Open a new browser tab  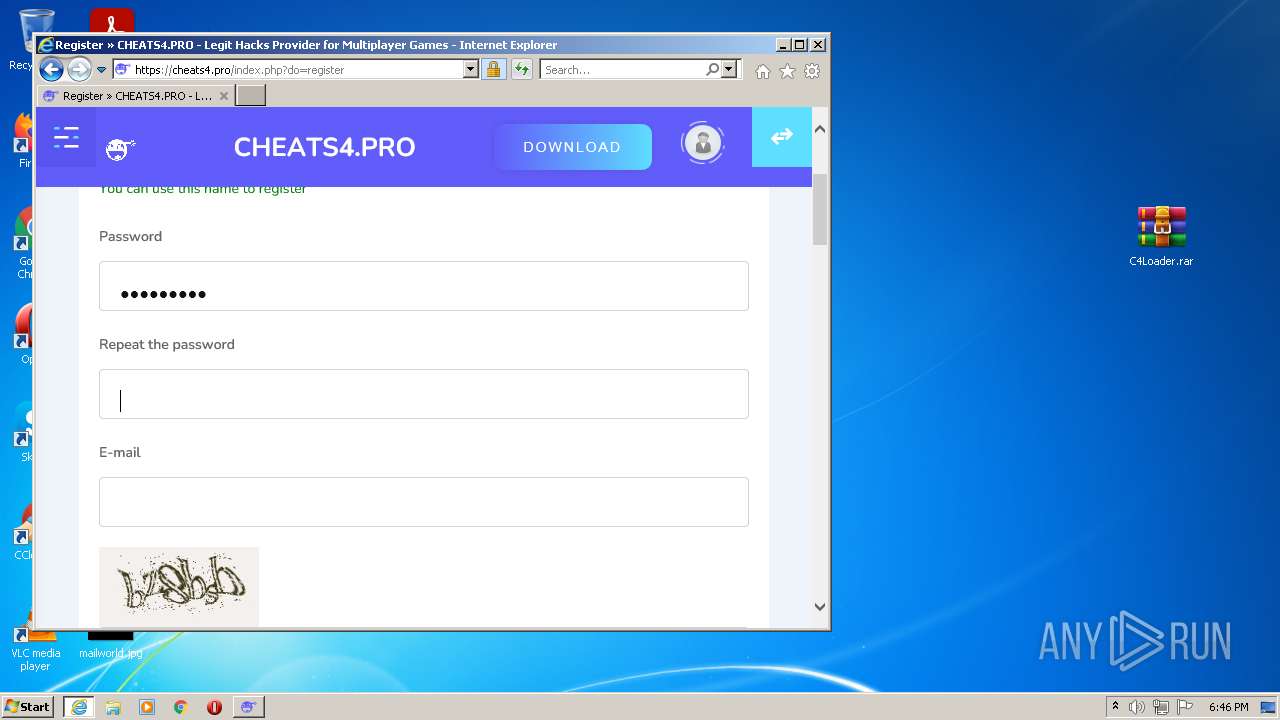click(251, 96)
